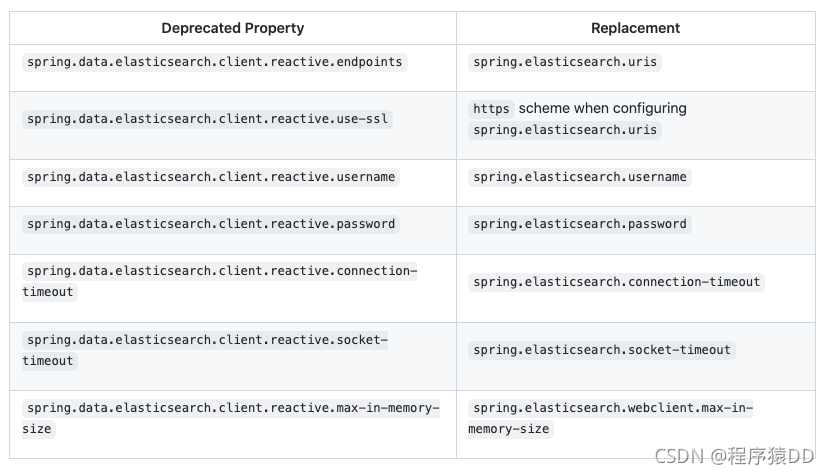Click the reactive.connection-timeout deprecated property
Screen dimensions: 829x474
point(219,281)
